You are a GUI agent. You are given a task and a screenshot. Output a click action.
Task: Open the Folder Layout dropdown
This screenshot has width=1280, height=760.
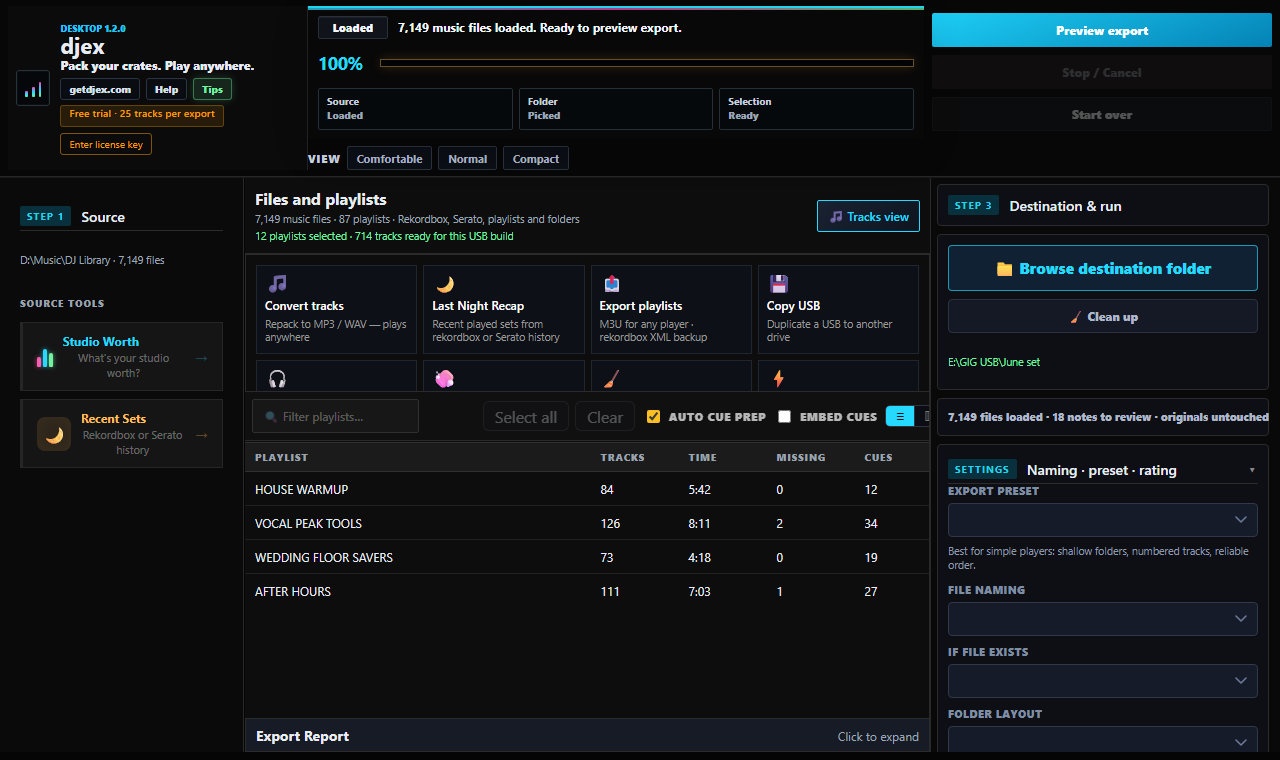pos(1103,741)
